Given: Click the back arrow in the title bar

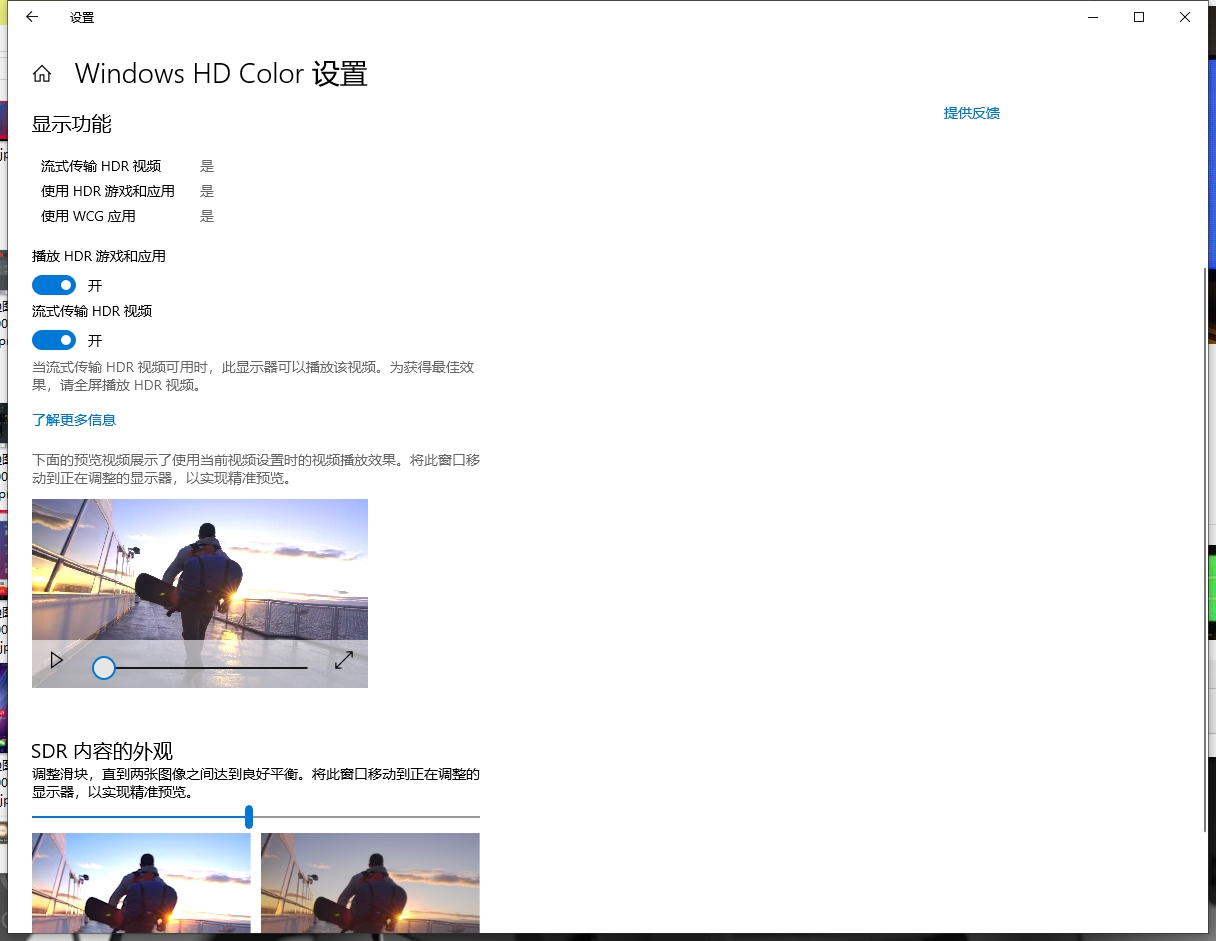Looking at the screenshot, I should click(x=31, y=16).
